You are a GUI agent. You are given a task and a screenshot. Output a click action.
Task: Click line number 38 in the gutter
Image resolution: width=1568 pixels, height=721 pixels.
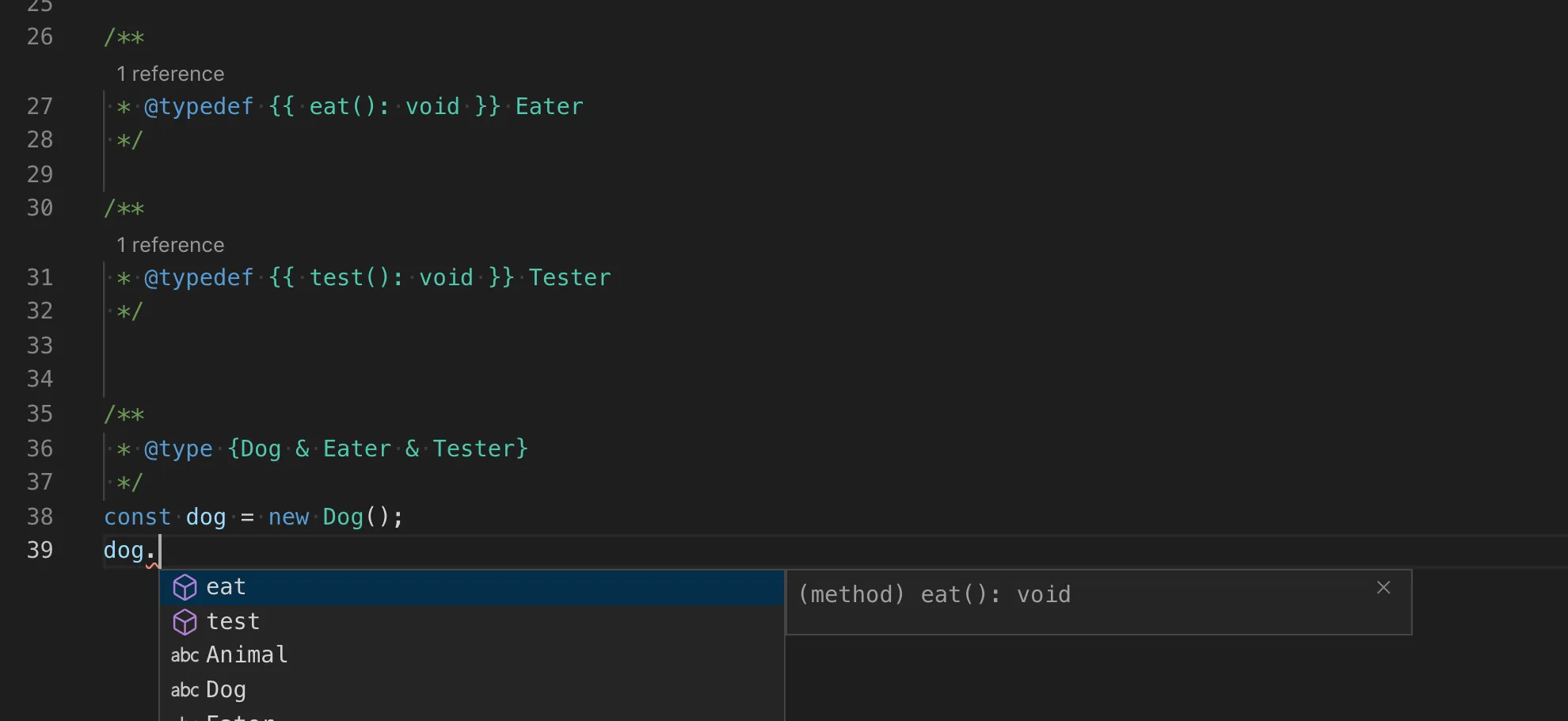pos(40,517)
